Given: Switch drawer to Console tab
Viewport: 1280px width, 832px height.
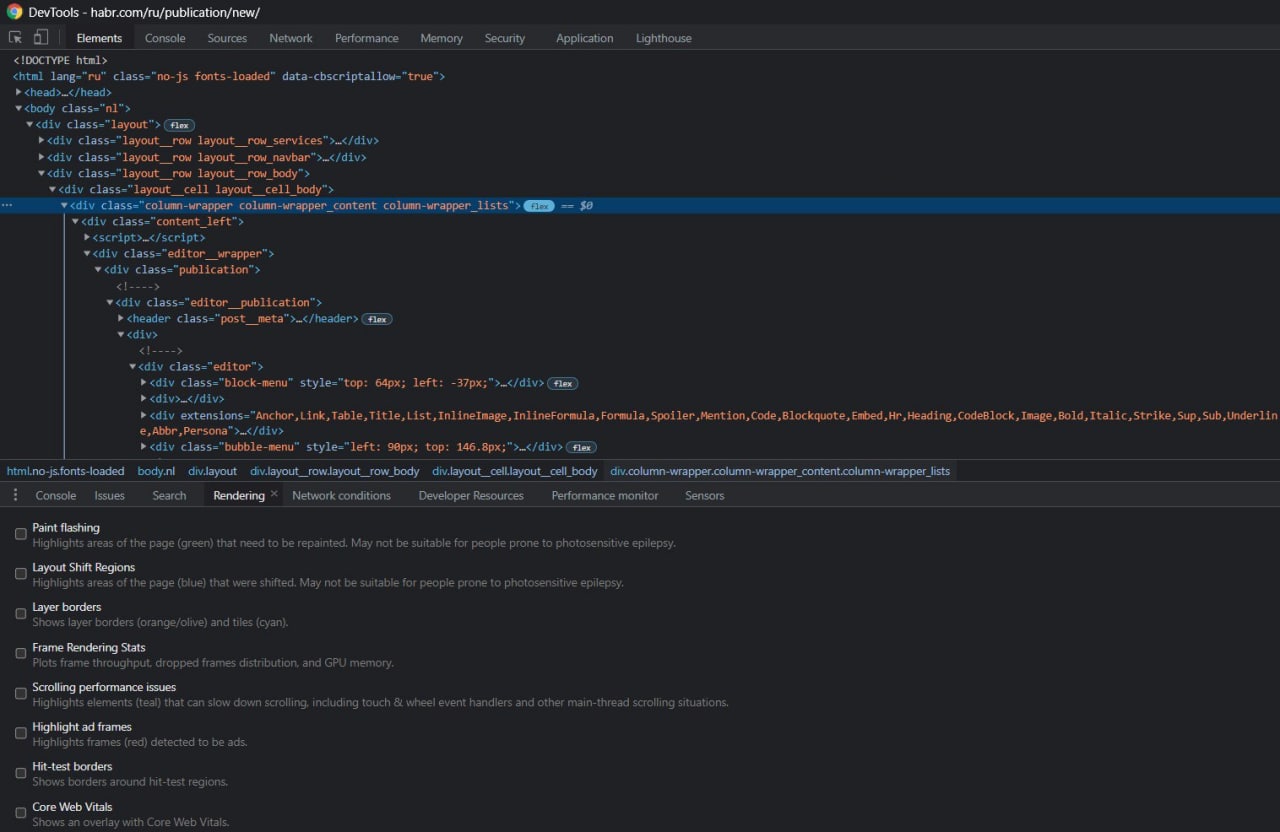Looking at the screenshot, I should click(x=56, y=495).
